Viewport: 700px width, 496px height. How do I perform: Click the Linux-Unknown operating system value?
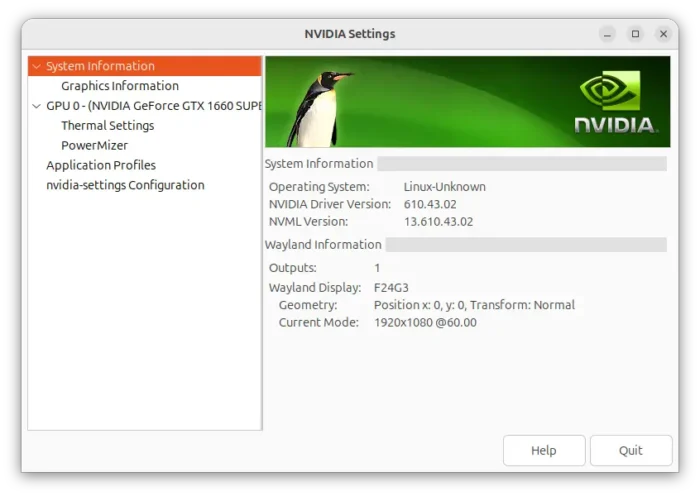tap(445, 187)
